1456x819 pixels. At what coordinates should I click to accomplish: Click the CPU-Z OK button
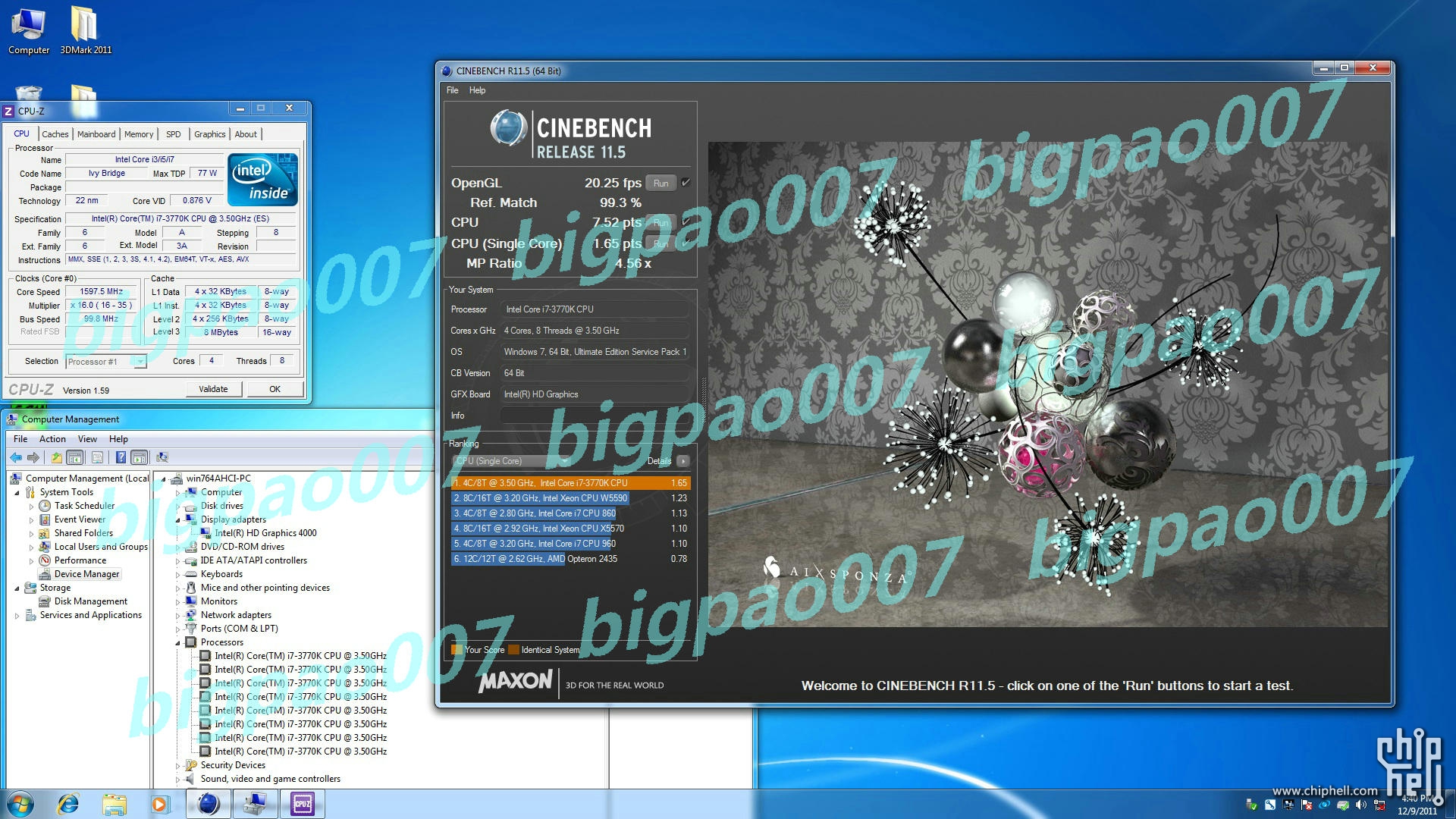[276, 388]
